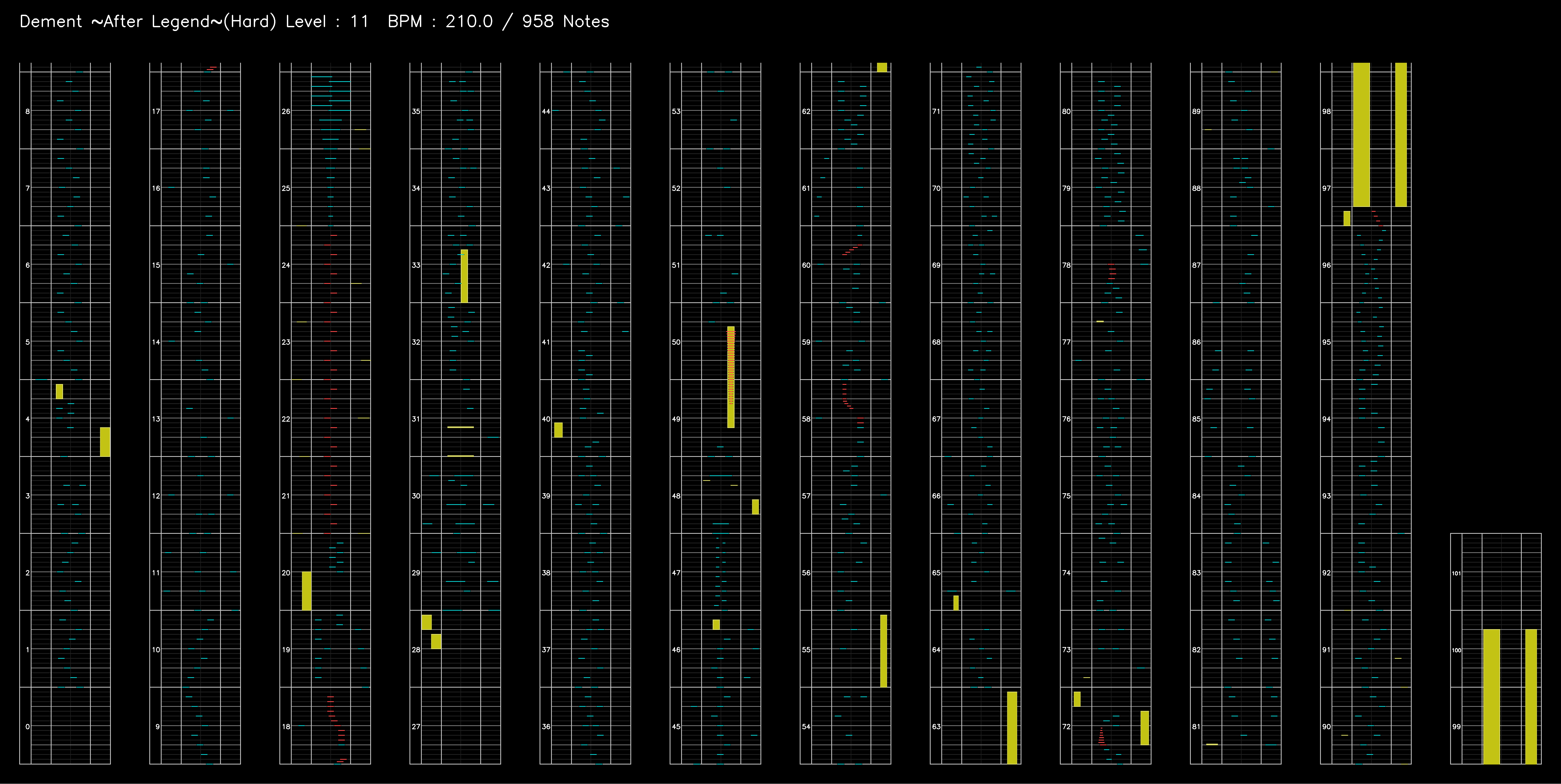1561x784 pixels.
Task: Click the yellow hold note beside measure 40
Action: pyautogui.click(x=558, y=430)
